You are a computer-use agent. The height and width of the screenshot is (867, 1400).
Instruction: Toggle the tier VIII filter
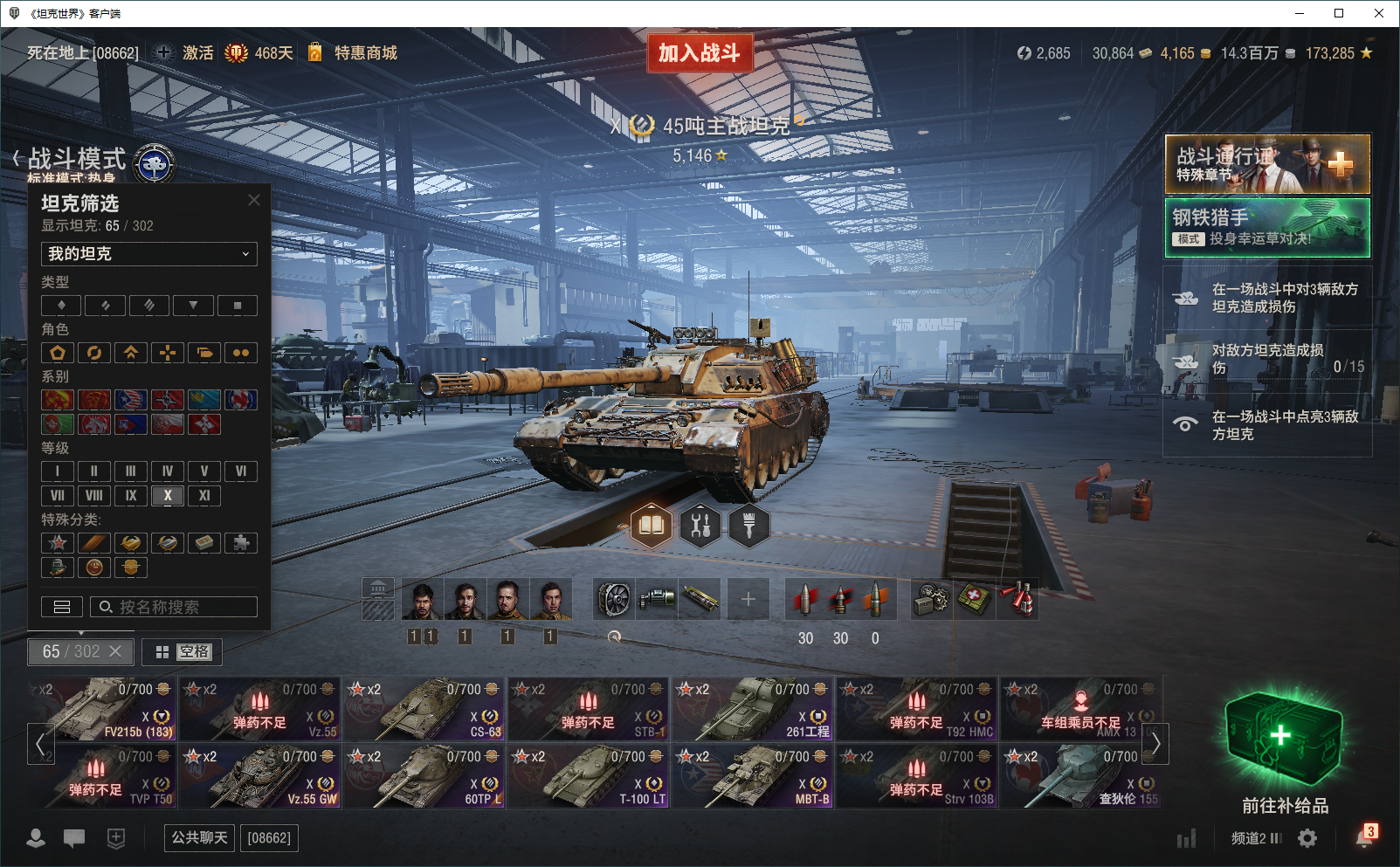[x=94, y=496]
